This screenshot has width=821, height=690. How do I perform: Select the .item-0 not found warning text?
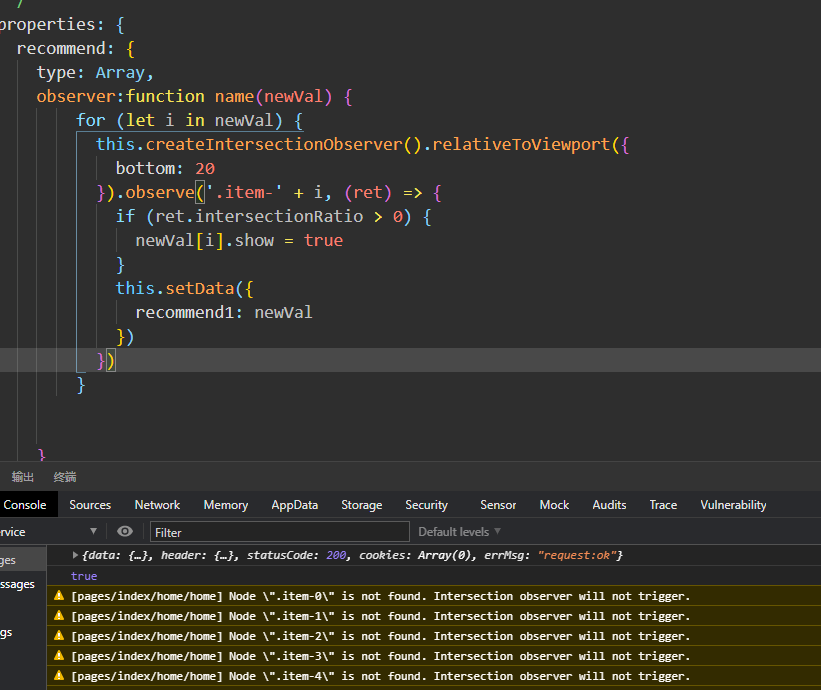[x=380, y=596]
